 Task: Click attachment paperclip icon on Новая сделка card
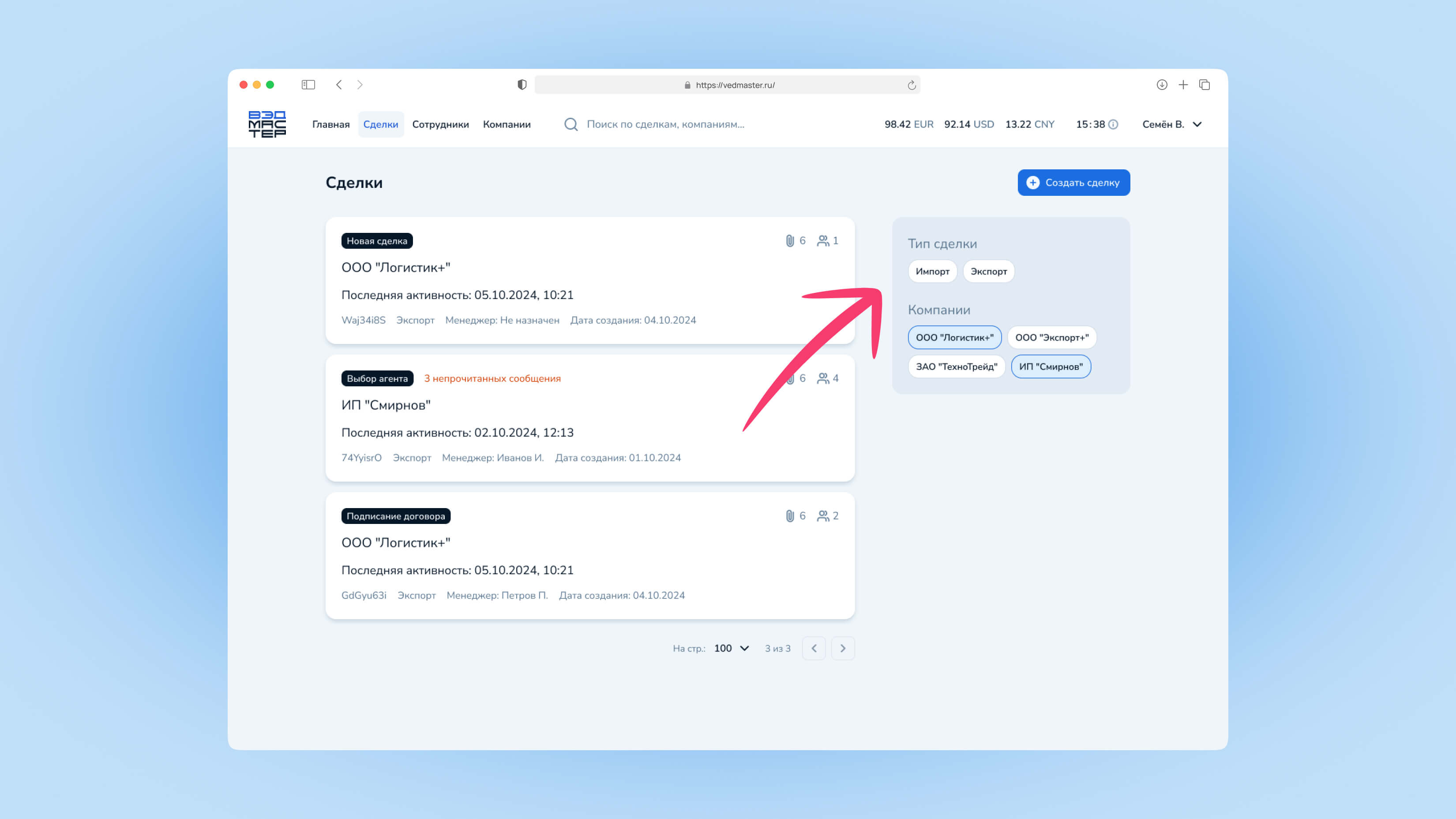(790, 241)
